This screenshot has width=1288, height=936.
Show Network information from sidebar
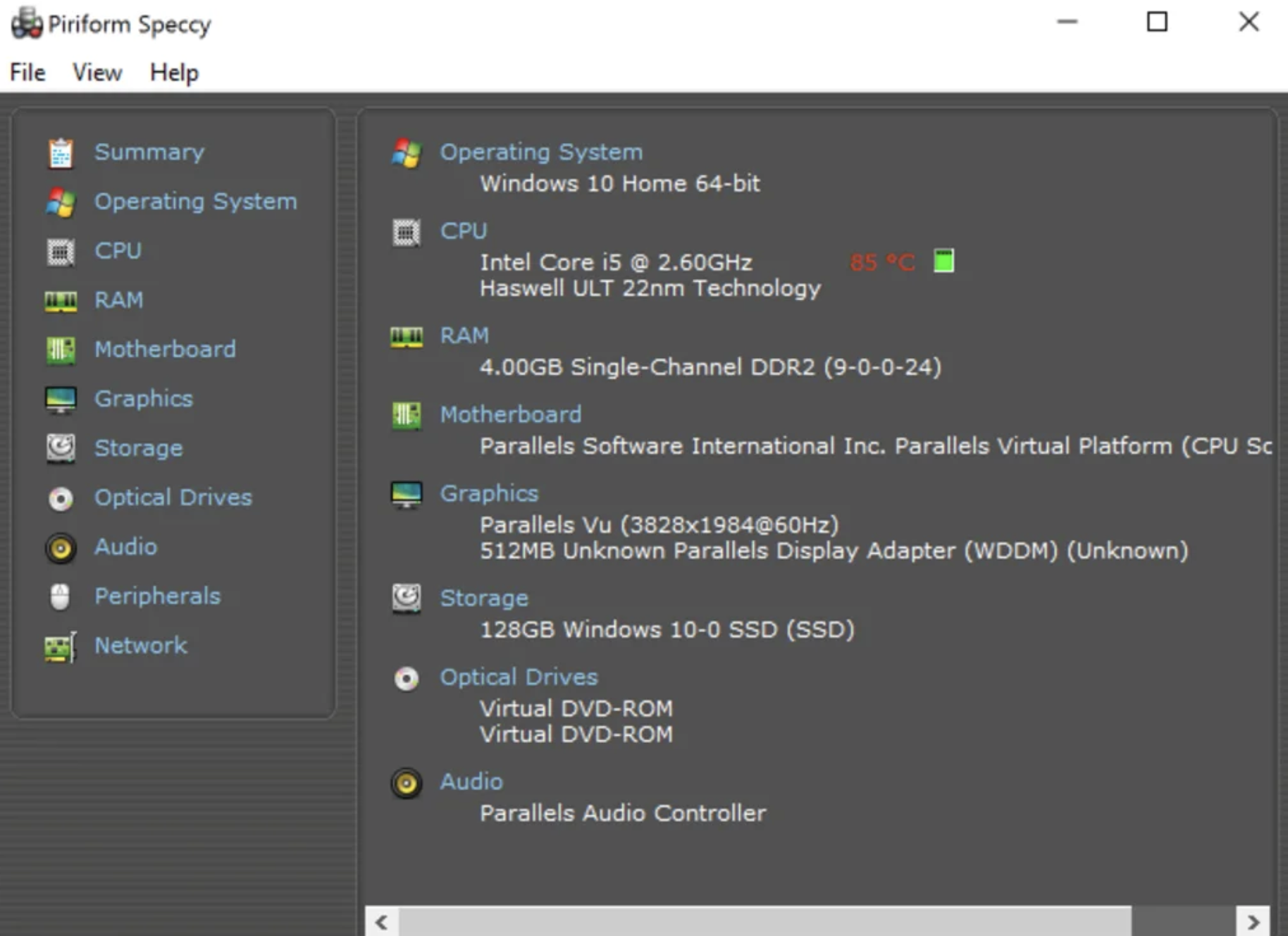[x=141, y=646]
